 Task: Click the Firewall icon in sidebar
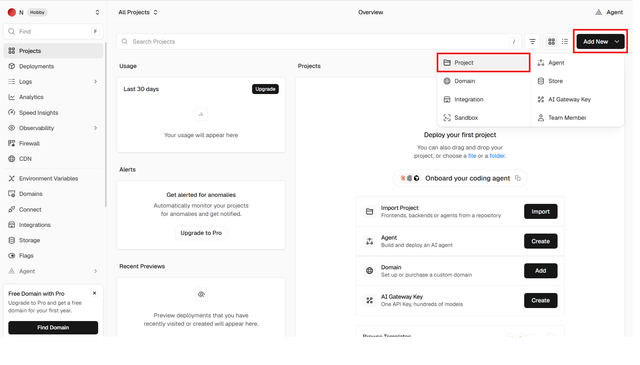point(11,143)
